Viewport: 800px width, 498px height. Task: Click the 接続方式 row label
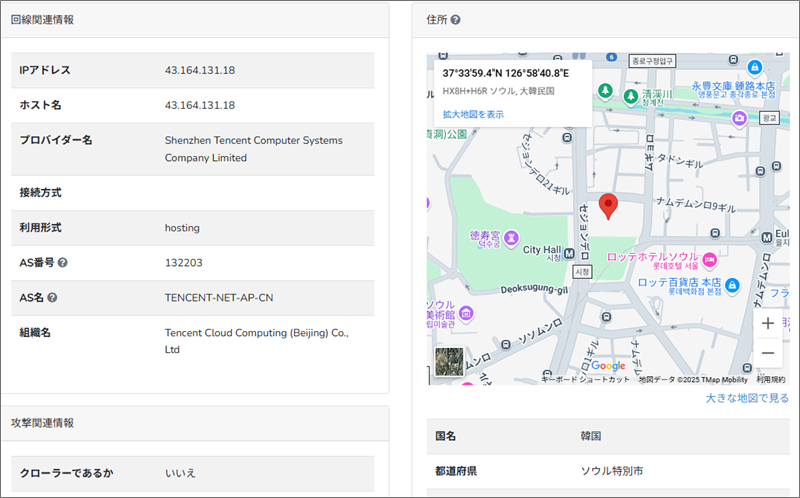tap(40, 193)
